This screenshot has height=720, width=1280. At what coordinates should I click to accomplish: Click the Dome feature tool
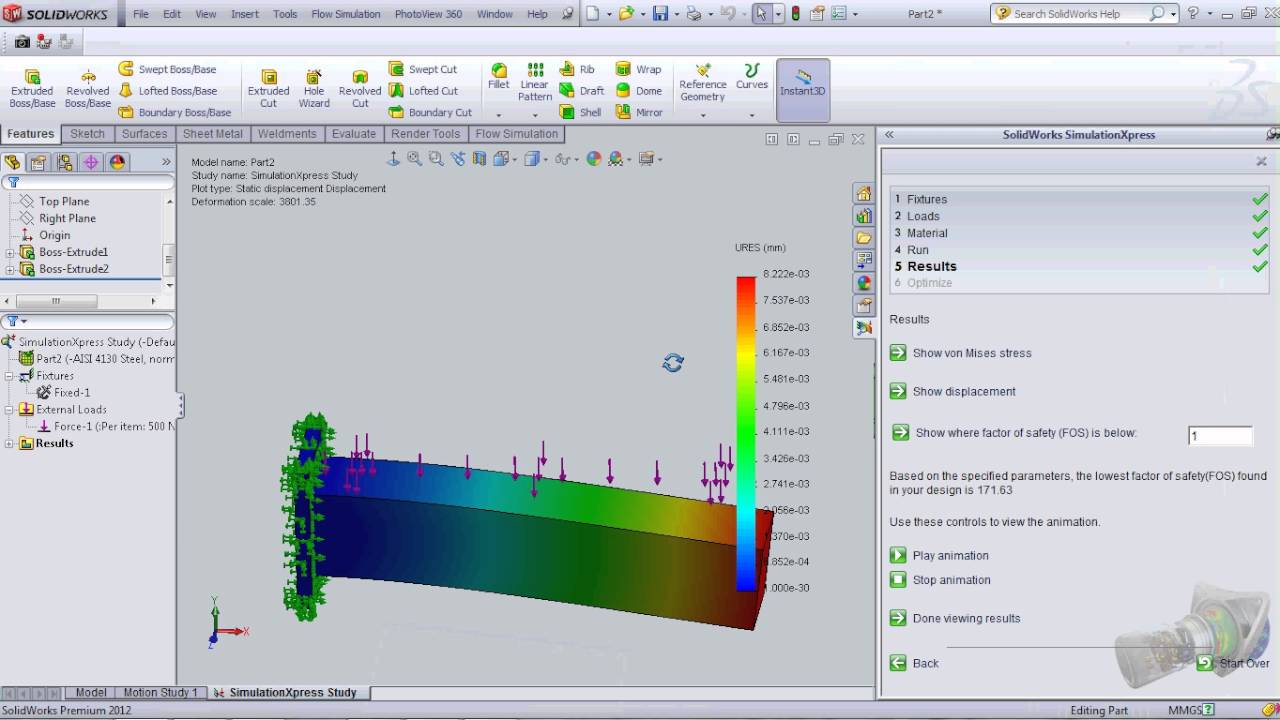(x=638, y=91)
